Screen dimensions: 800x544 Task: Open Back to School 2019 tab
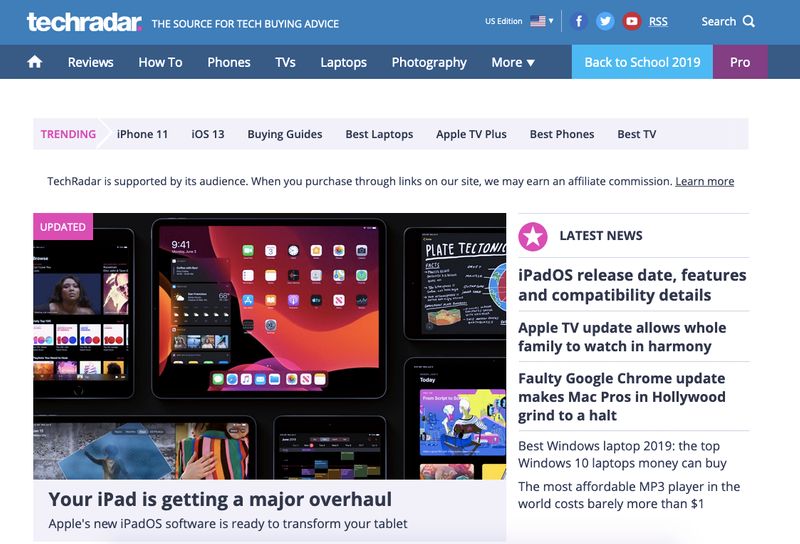[x=642, y=62]
